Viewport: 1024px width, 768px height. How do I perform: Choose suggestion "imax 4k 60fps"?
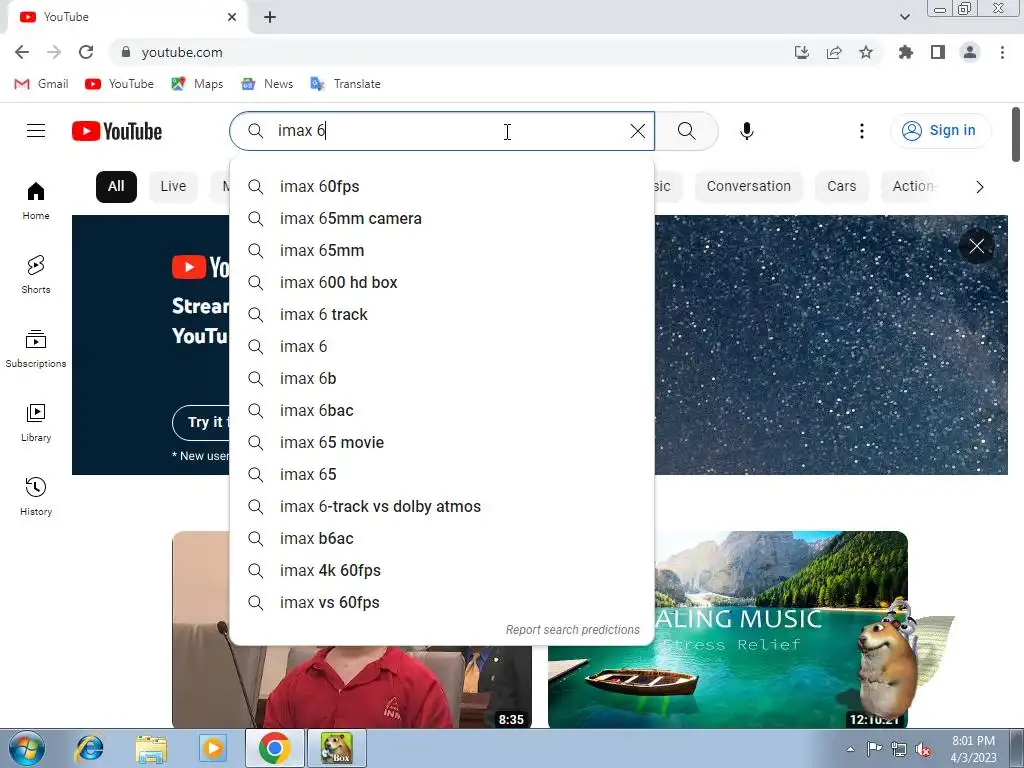[442, 571]
